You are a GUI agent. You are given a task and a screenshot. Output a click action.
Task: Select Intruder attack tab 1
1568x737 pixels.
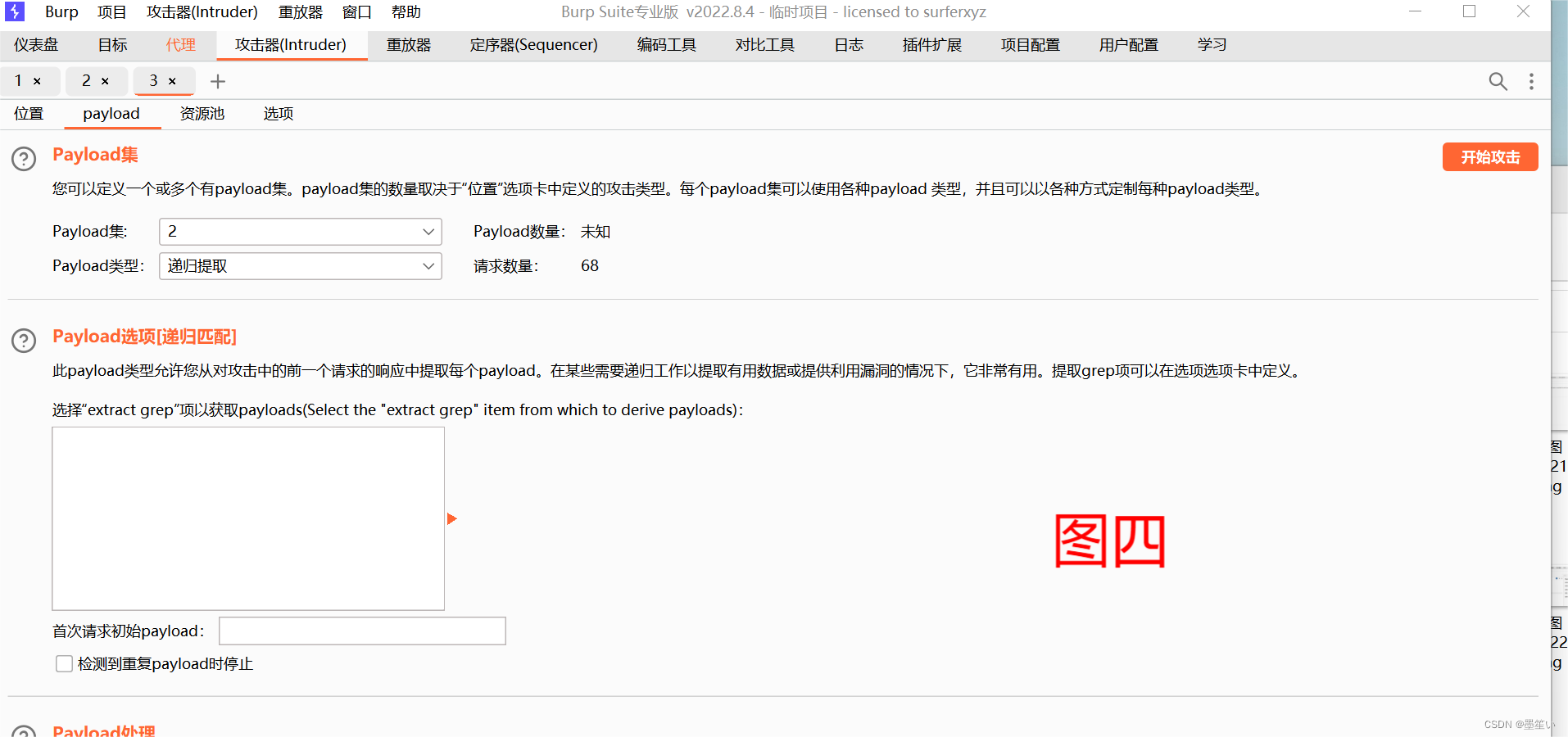click(18, 81)
